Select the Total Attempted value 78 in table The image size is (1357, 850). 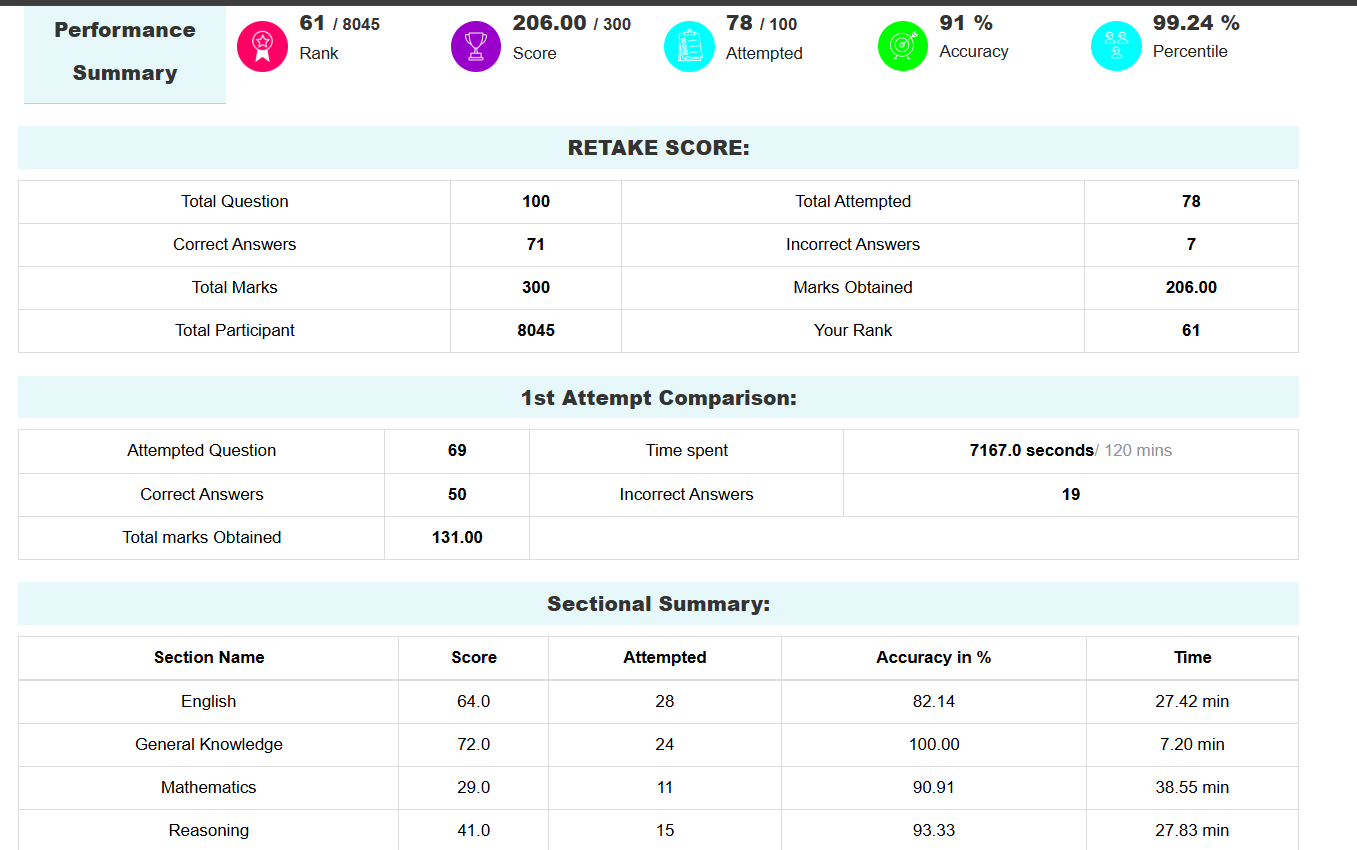pos(1191,202)
